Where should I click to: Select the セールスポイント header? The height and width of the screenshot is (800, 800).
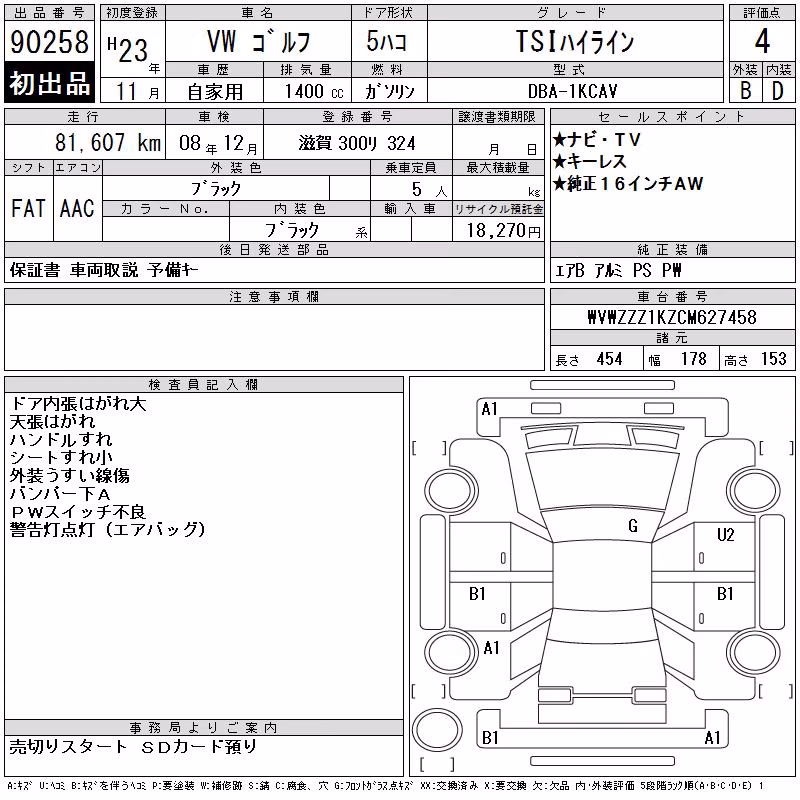pyautogui.click(x=672, y=117)
